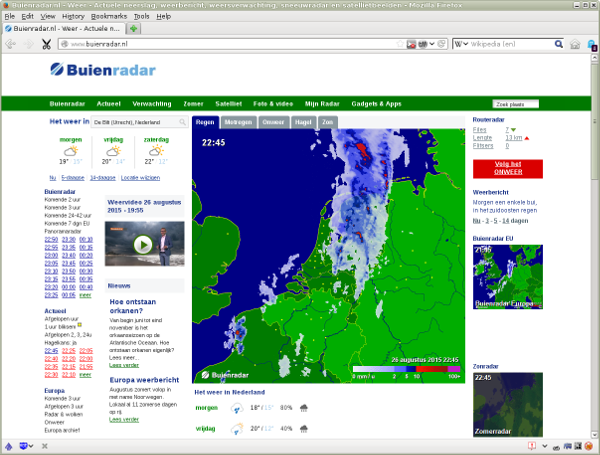This screenshot has width=600, height=455.
Task: Click the Mijn Radar navigation item
Action: (322, 104)
